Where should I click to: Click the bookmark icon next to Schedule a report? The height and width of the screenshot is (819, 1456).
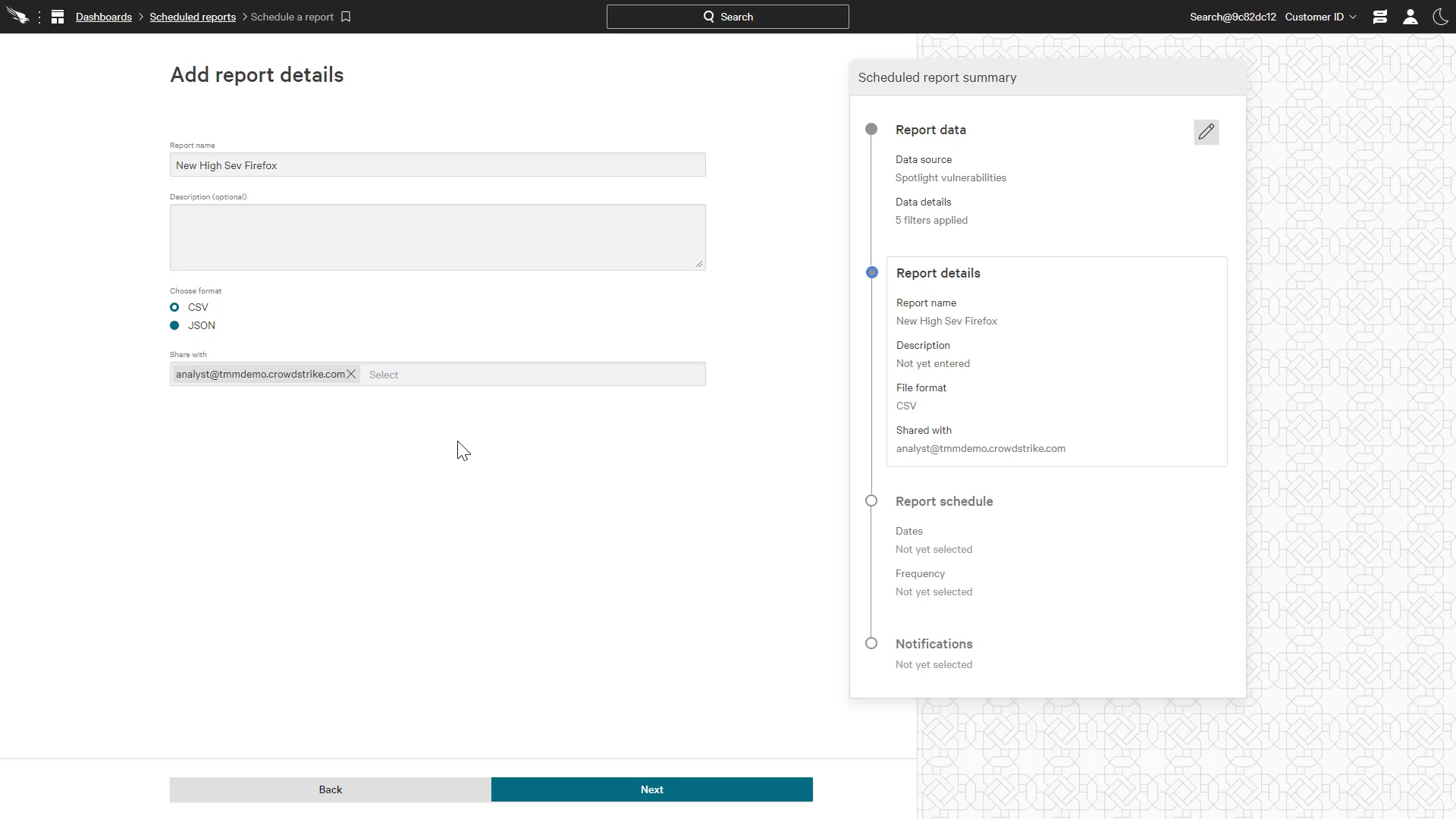coord(347,17)
